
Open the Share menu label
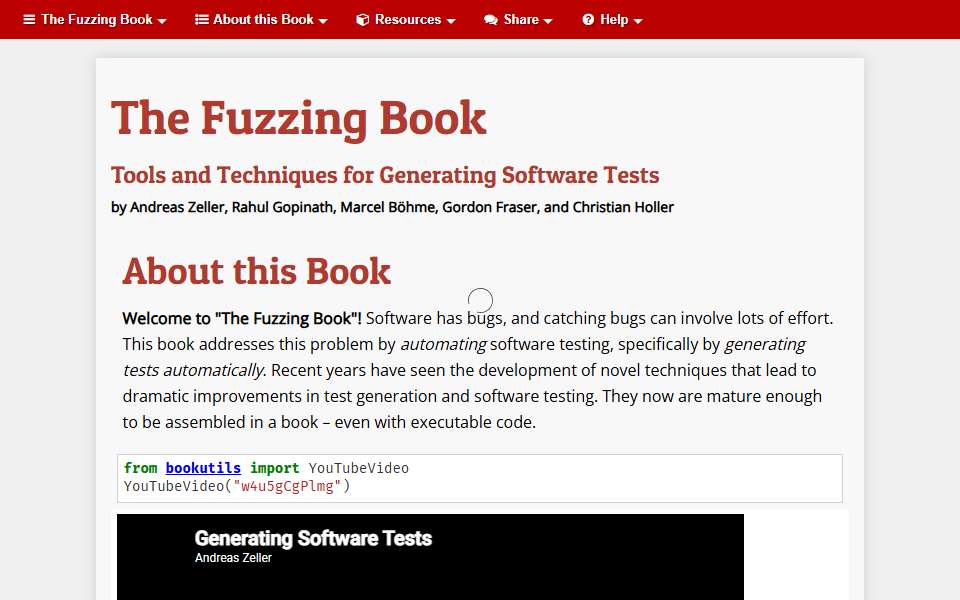point(521,20)
